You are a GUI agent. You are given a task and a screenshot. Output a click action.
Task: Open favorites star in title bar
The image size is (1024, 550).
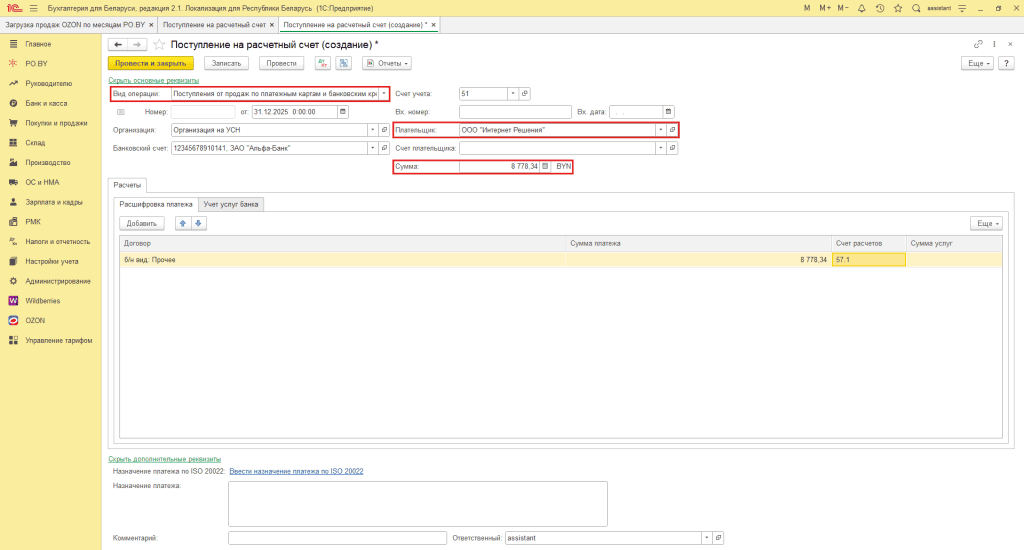tap(898, 8)
